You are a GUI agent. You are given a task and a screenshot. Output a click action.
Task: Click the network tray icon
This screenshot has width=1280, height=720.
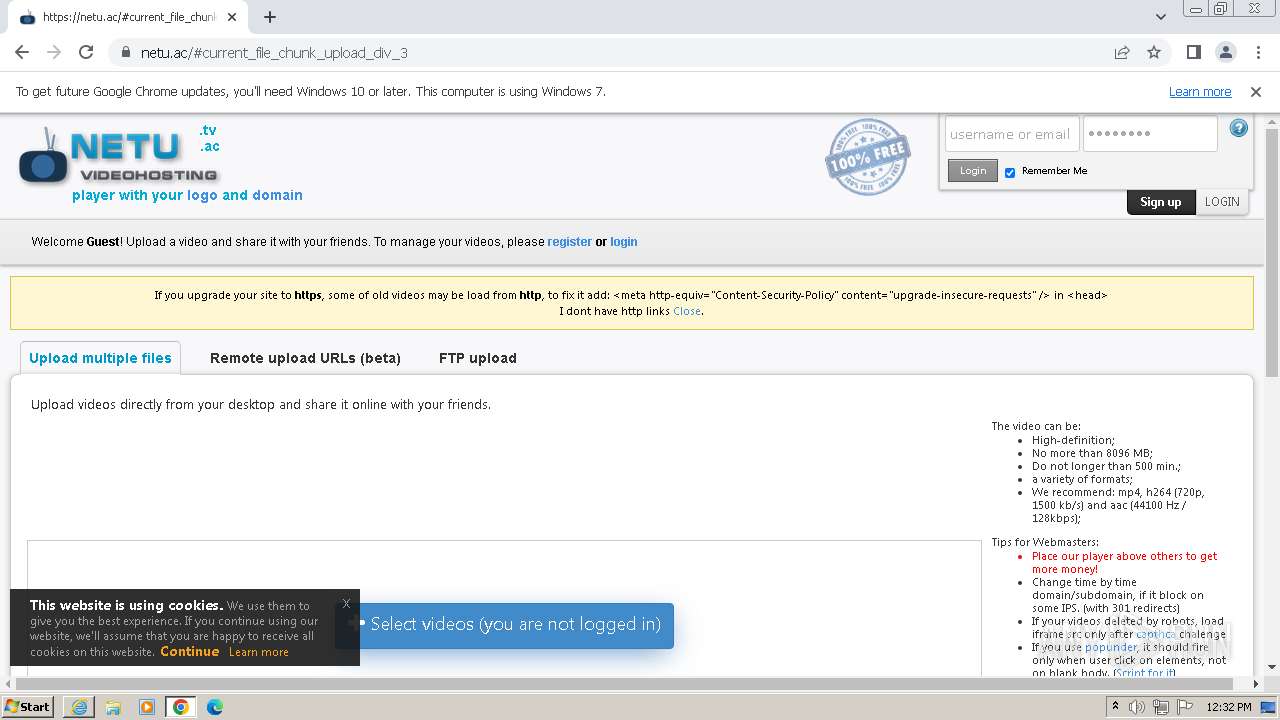[1160, 707]
